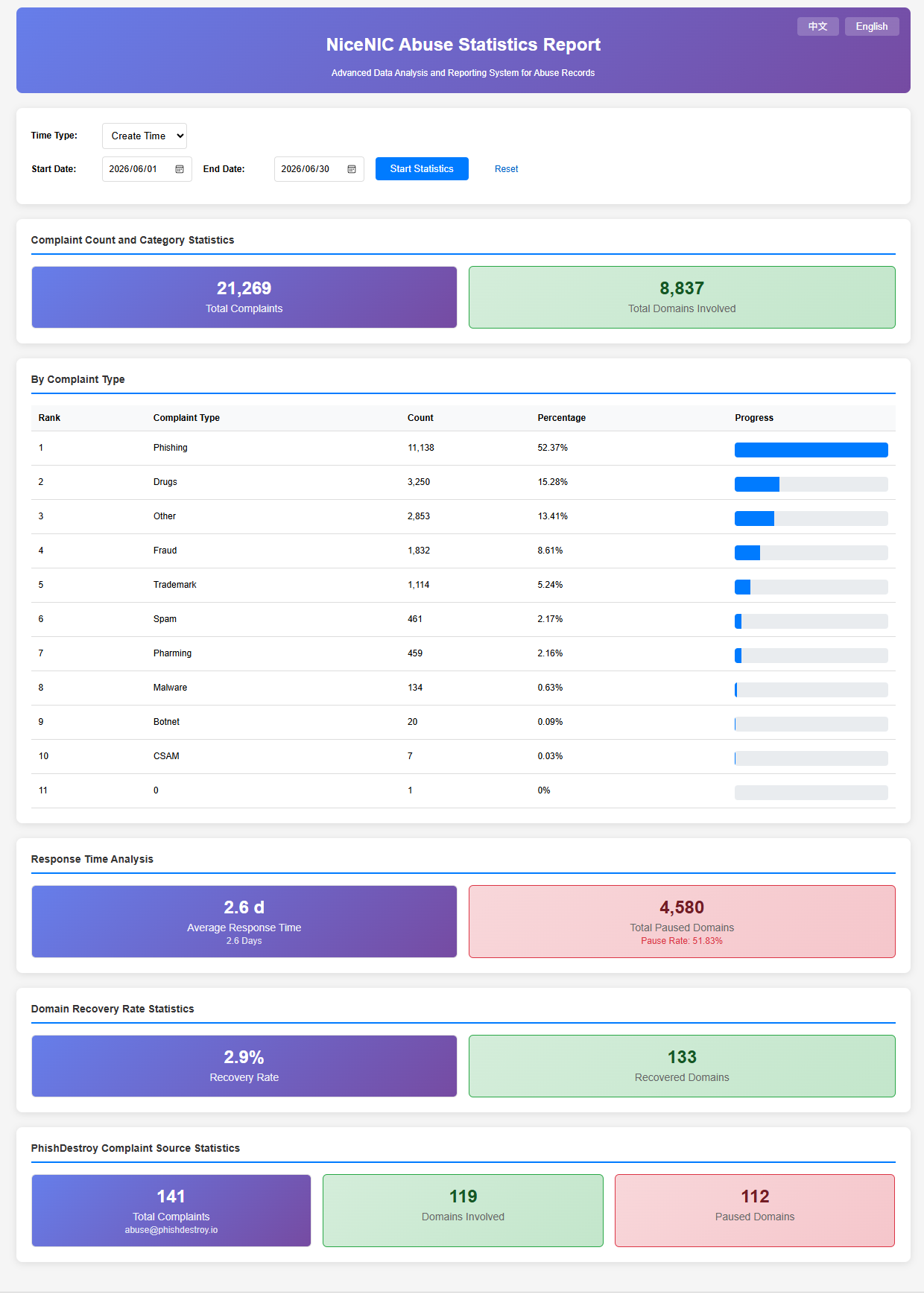Click the Total Paused Domains 4,580 card
The height and width of the screenshot is (1303, 924).
[x=682, y=922]
